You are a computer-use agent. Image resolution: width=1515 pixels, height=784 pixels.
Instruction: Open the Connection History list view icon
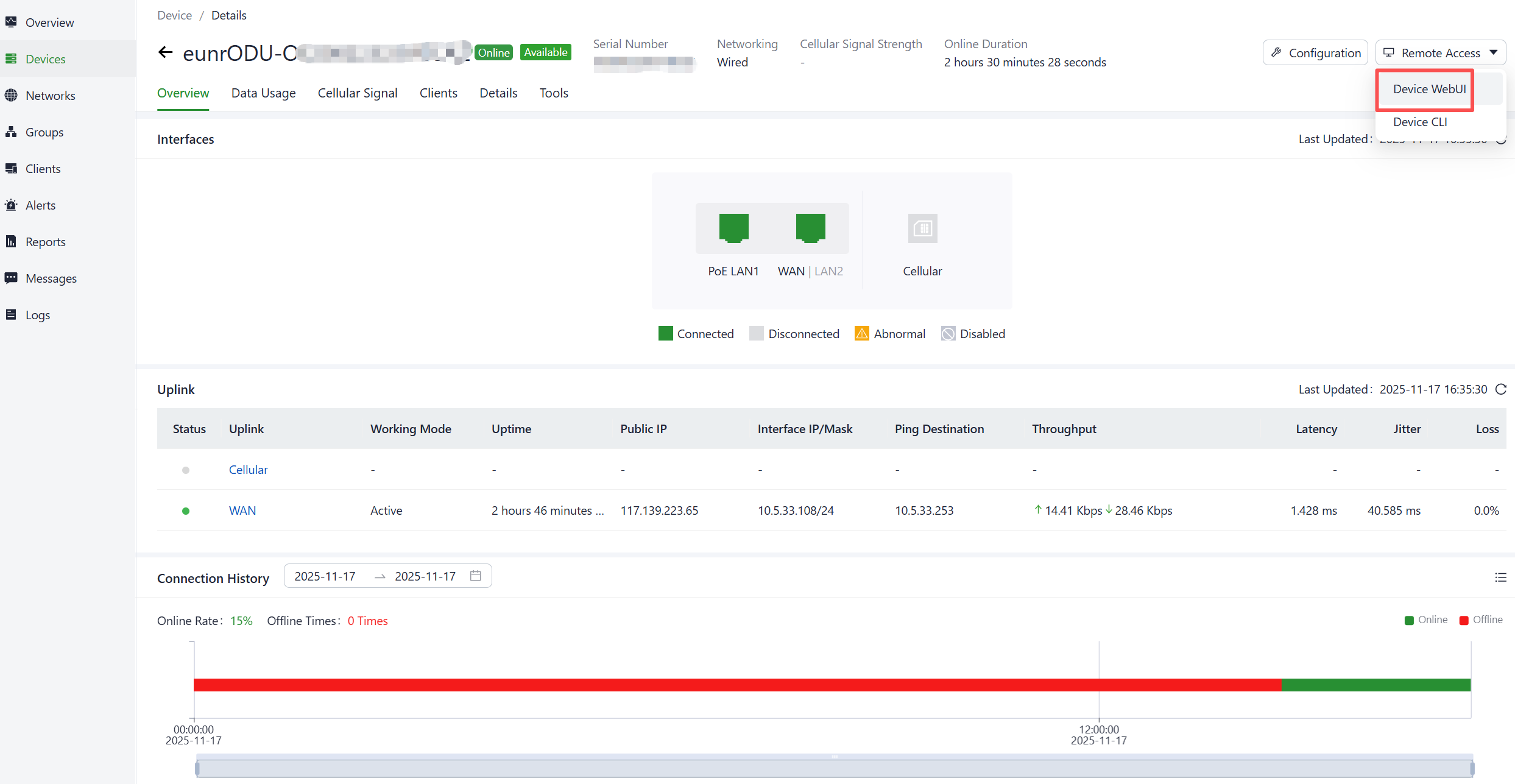(x=1500, y=577)
